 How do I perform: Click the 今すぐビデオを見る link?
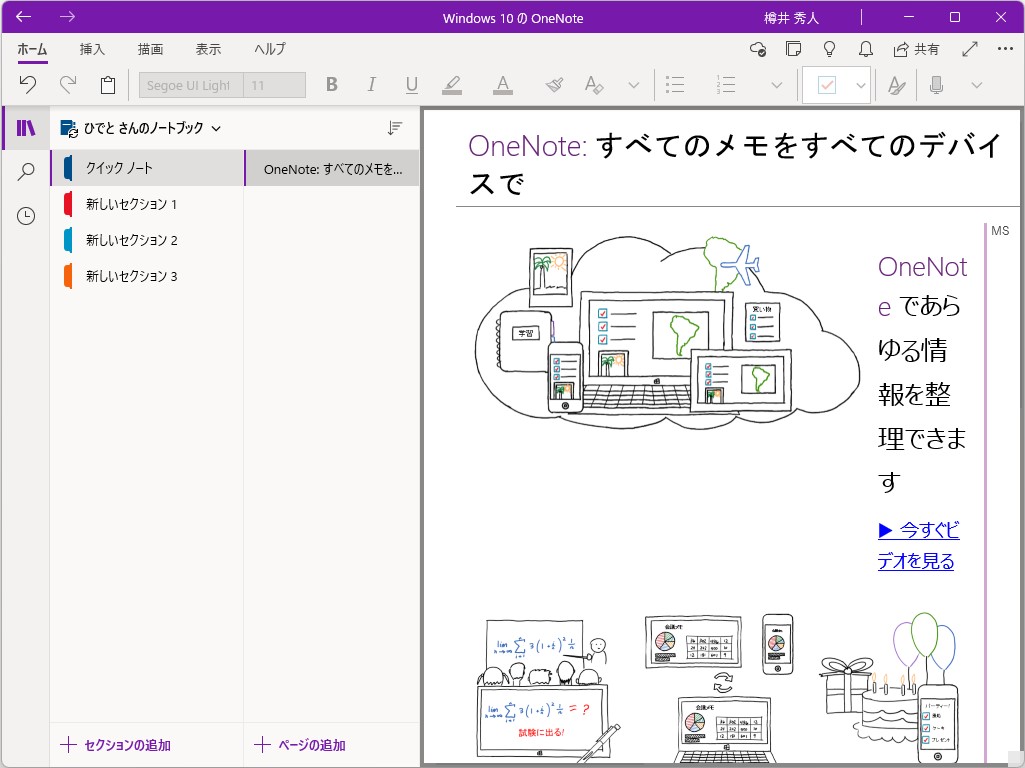click(x=918, y=545)
